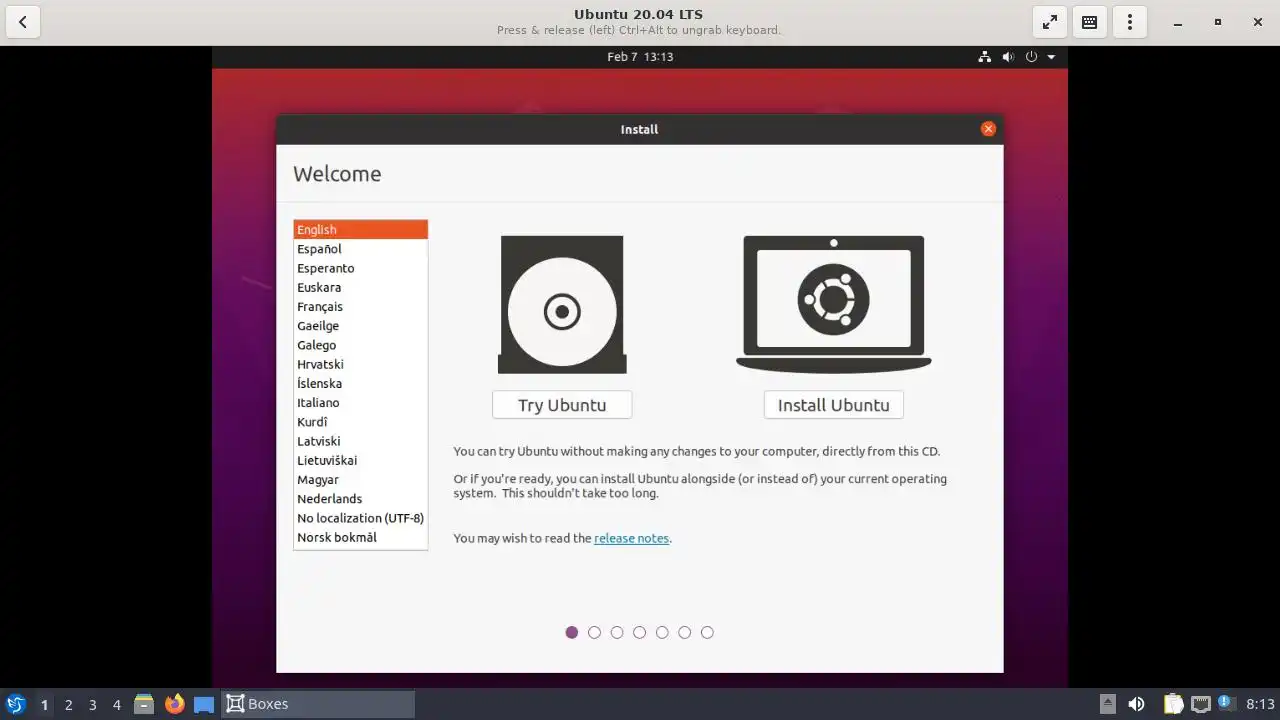The height and width of the screenshot is (720, 1280).
Task: Click the host panel volume icon
Action: pyautogui.click(x=1136, y=704)
